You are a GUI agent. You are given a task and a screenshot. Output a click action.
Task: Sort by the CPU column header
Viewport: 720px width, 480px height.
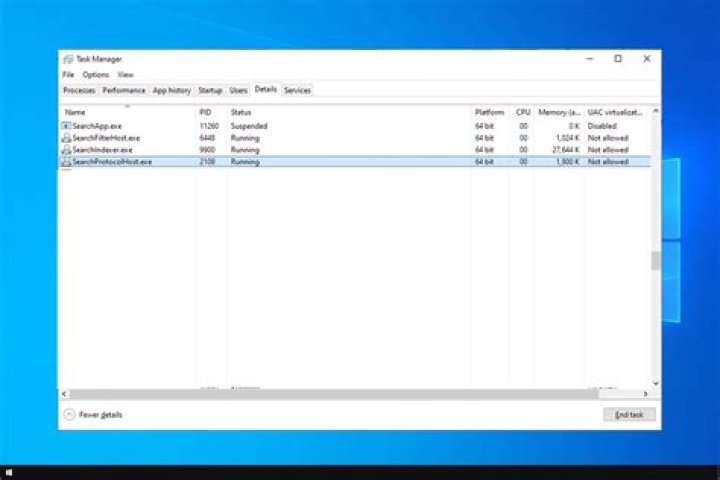(523, 113)
